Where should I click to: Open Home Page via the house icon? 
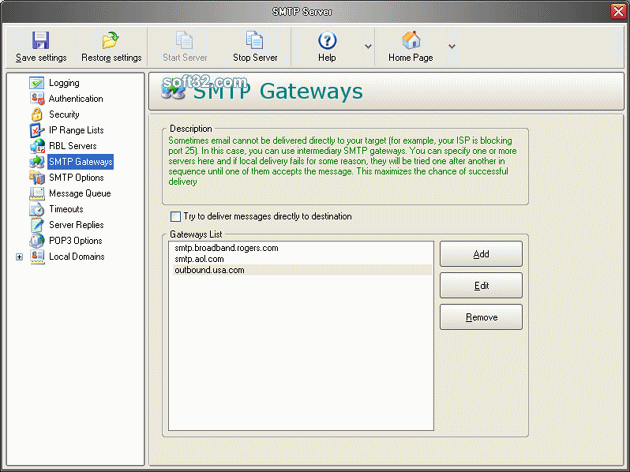pyautogui.click(x=411, y=40)
